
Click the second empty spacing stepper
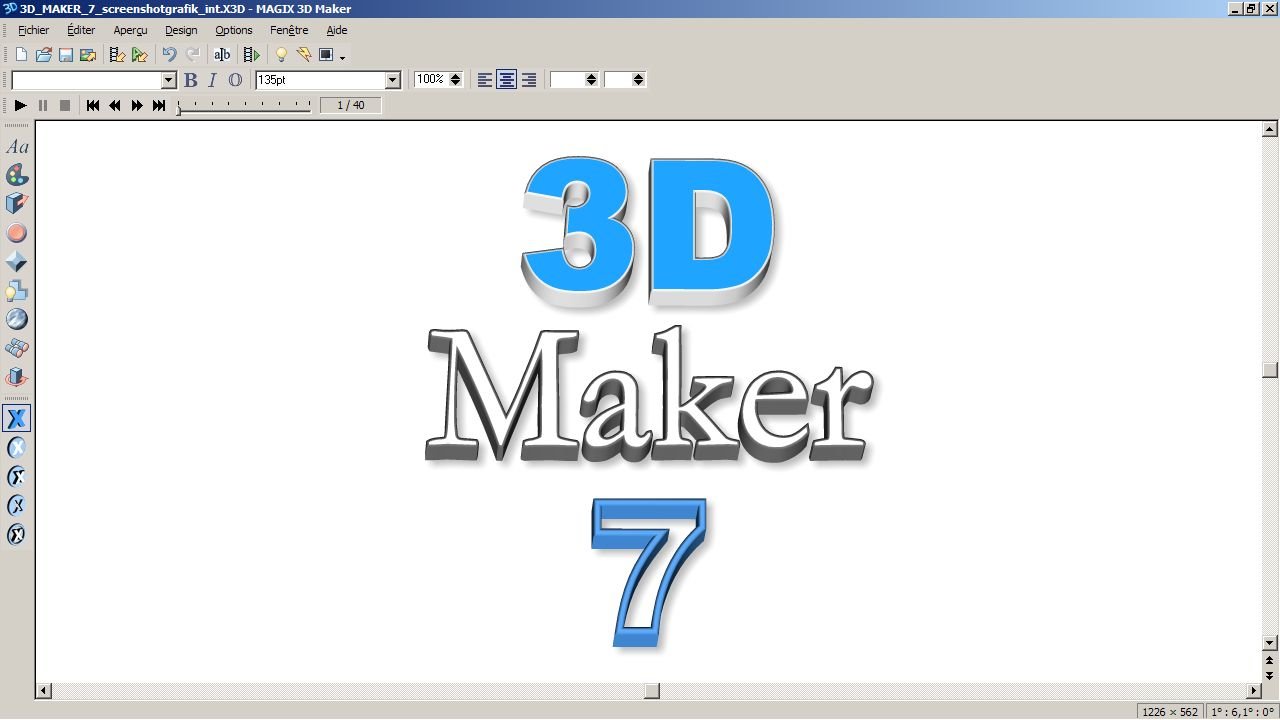[638, 80]
